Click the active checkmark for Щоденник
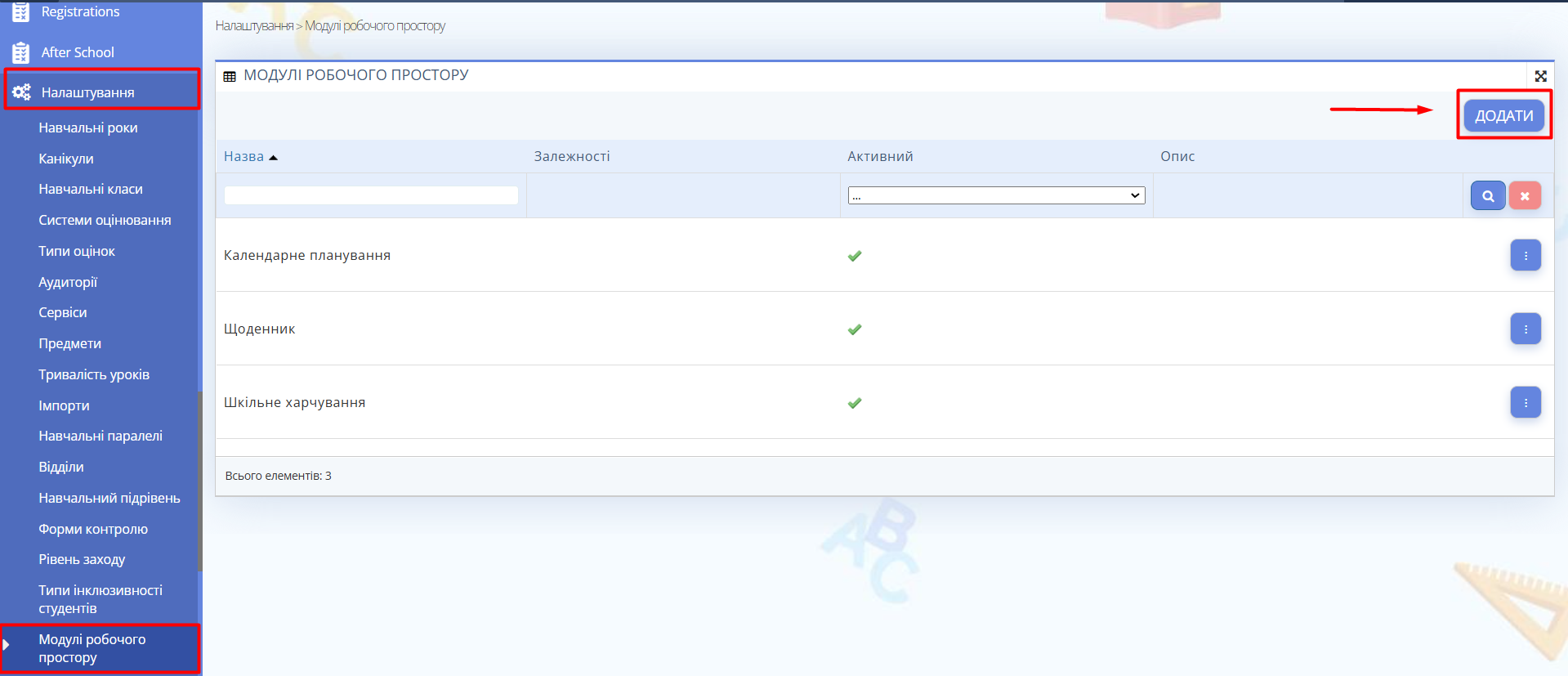This screenshot has width=1568, height=676. 855,329
